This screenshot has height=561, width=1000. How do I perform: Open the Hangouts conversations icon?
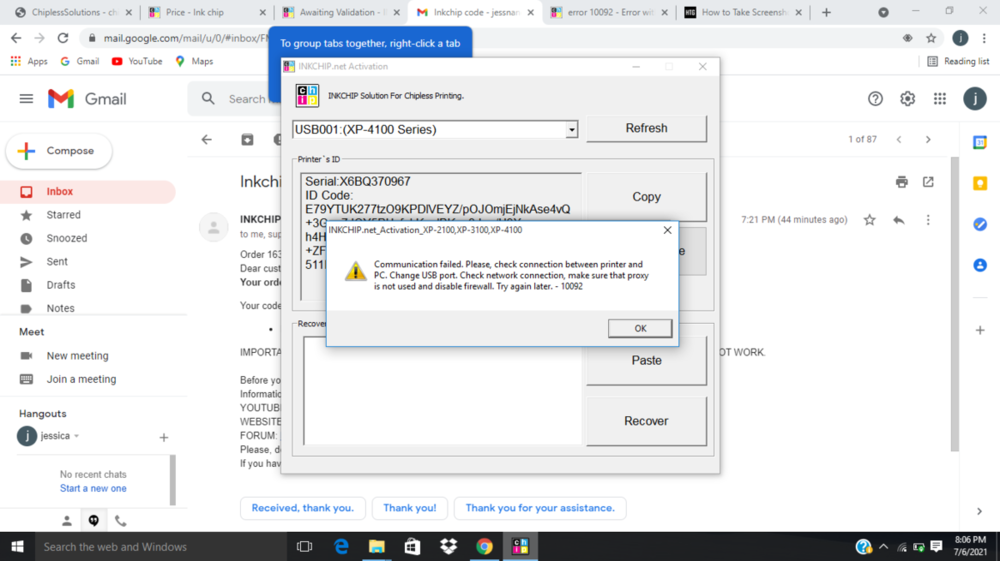pos(94,521)
